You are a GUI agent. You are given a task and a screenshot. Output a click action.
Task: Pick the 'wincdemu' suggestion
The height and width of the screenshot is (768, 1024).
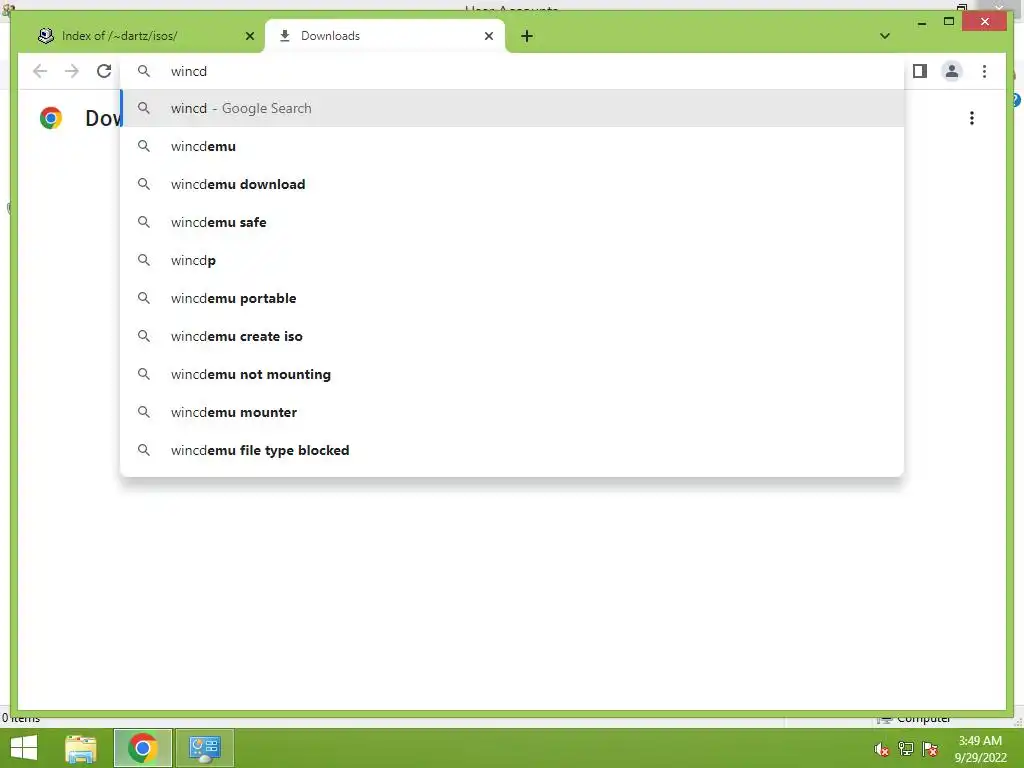coord(512,146)
